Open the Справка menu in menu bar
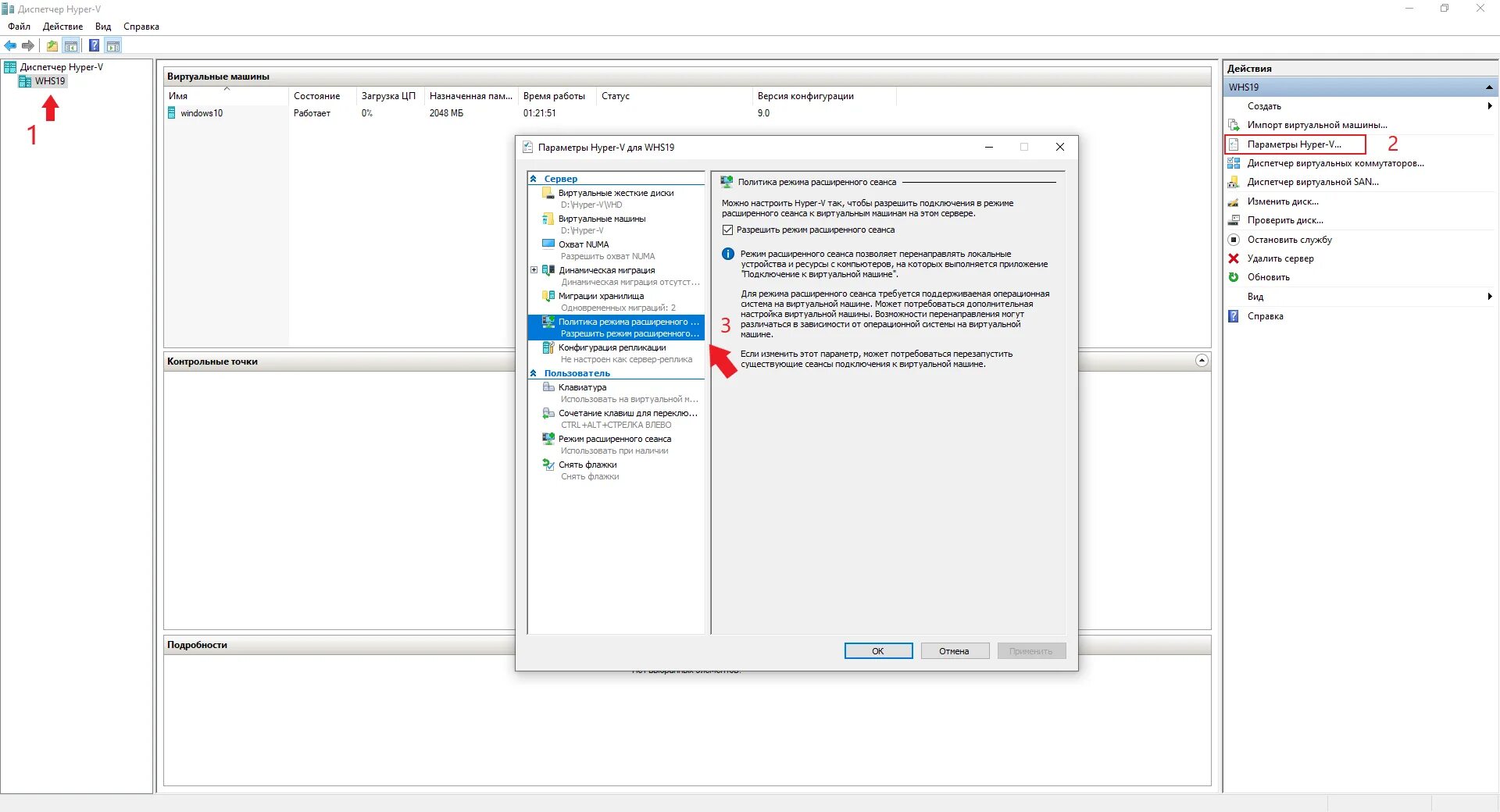The width and height of the screenshot is (1500, 812). (141, 27)
